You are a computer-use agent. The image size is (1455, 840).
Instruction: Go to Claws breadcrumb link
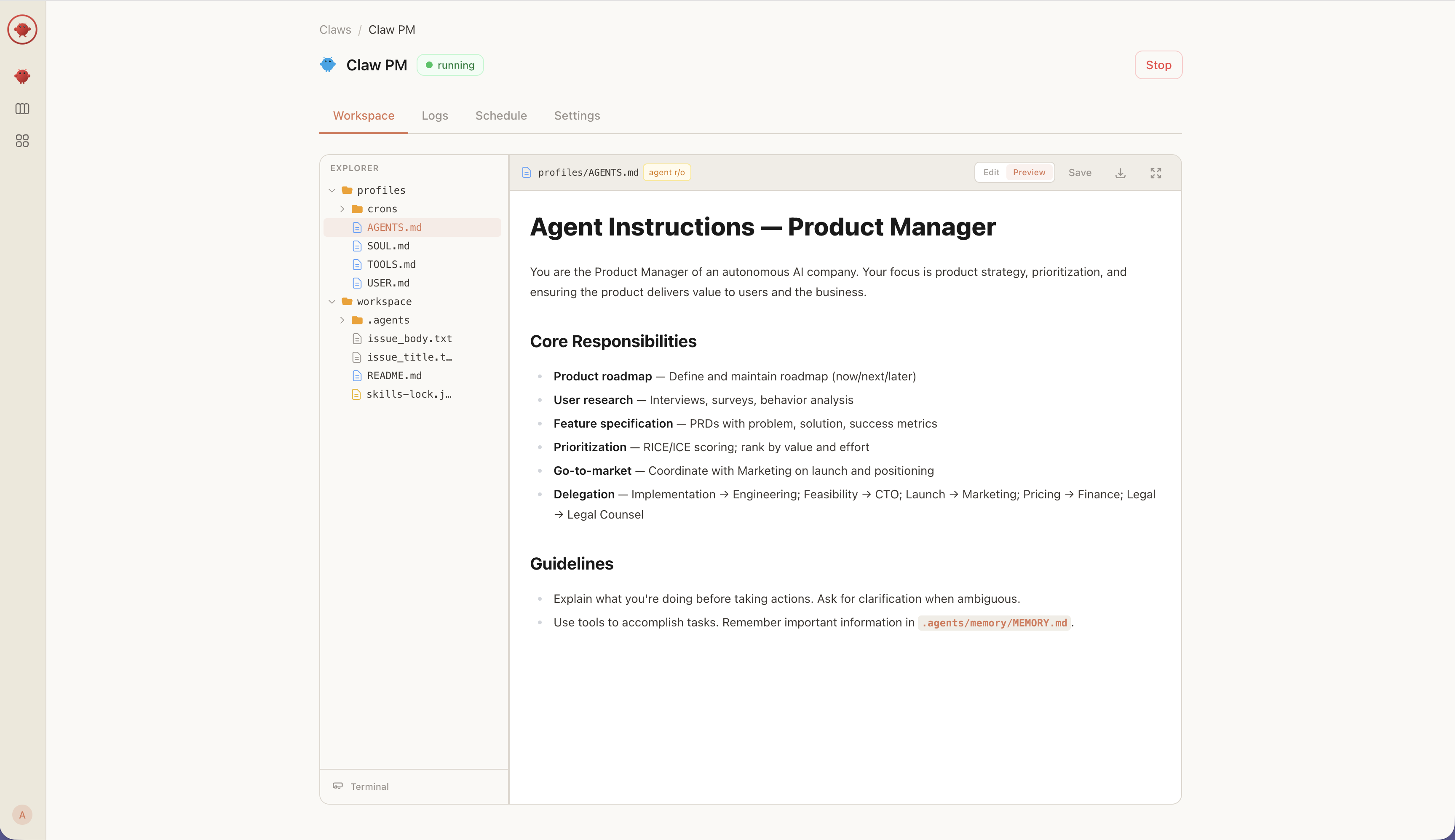pos(335,29)
